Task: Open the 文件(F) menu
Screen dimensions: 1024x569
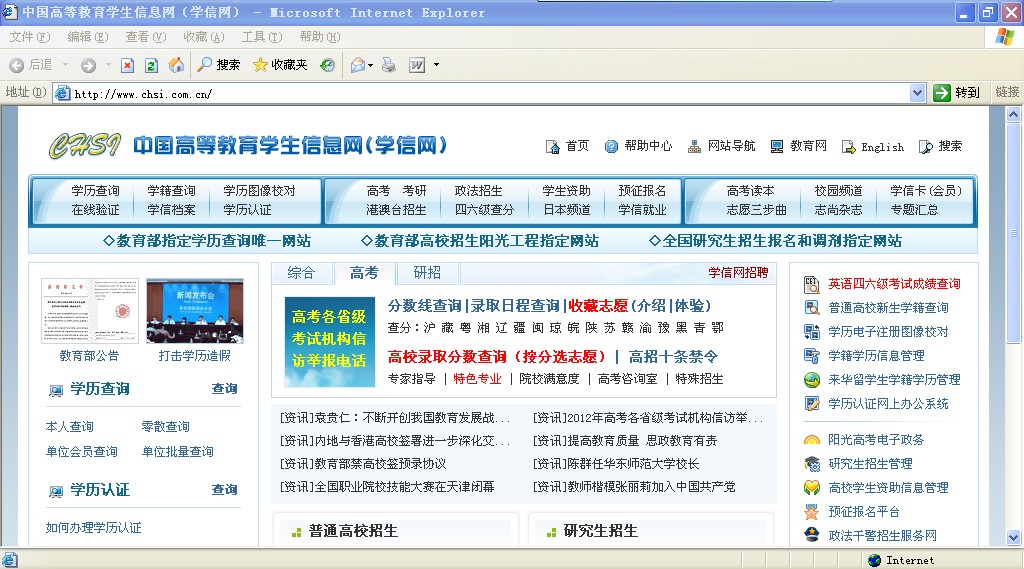Action: tap(29, 37)
